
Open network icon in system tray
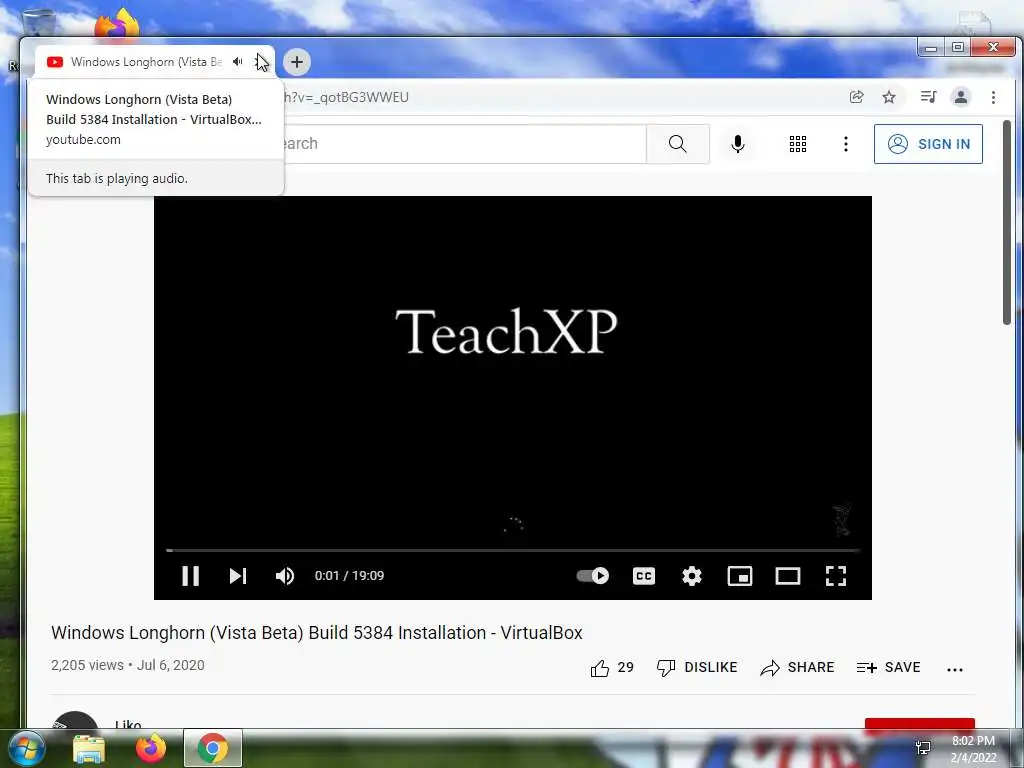point(923,748)
